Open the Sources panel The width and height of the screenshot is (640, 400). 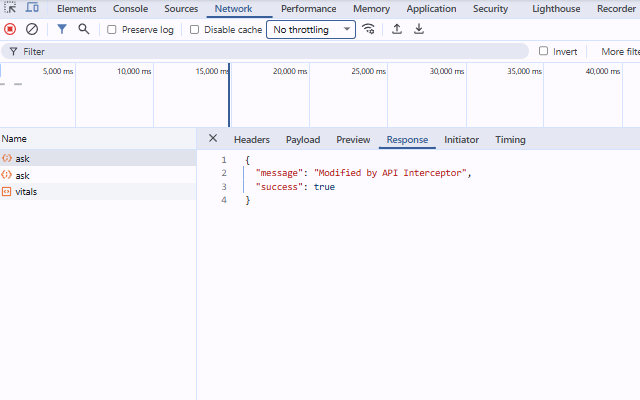click(181, 9)
